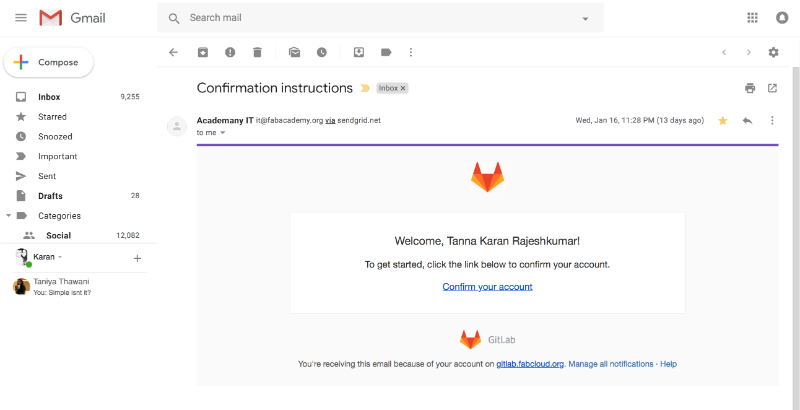Report the message as spam
800x410 pixels.
pyautogui.click(x=230, y=52)
